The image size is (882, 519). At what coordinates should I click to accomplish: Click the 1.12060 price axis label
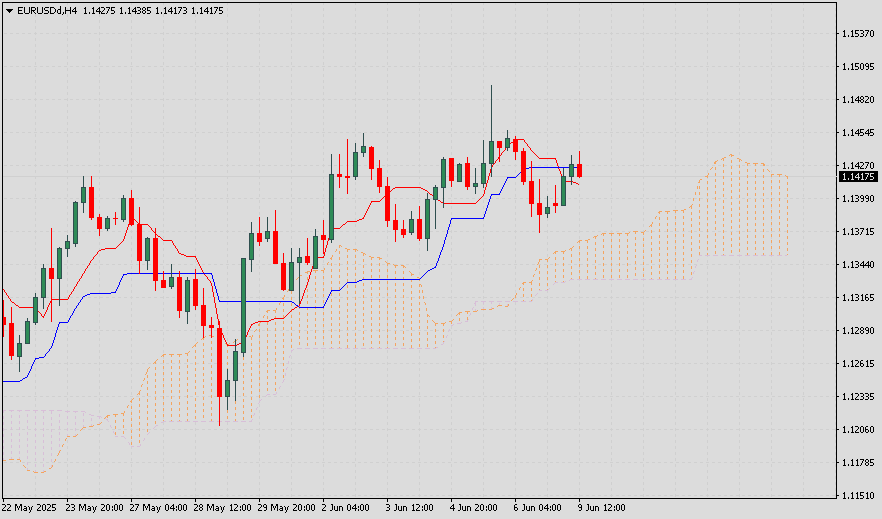pyautogui.click(x=858, y=430)
